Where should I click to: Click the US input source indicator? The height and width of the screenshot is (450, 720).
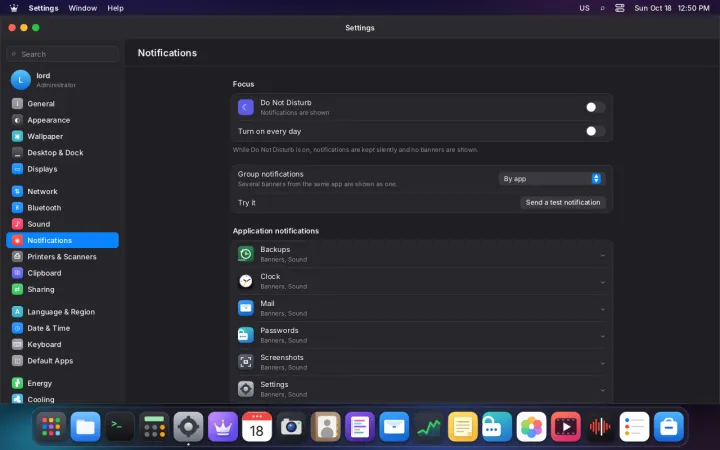[x=584, y=8]
